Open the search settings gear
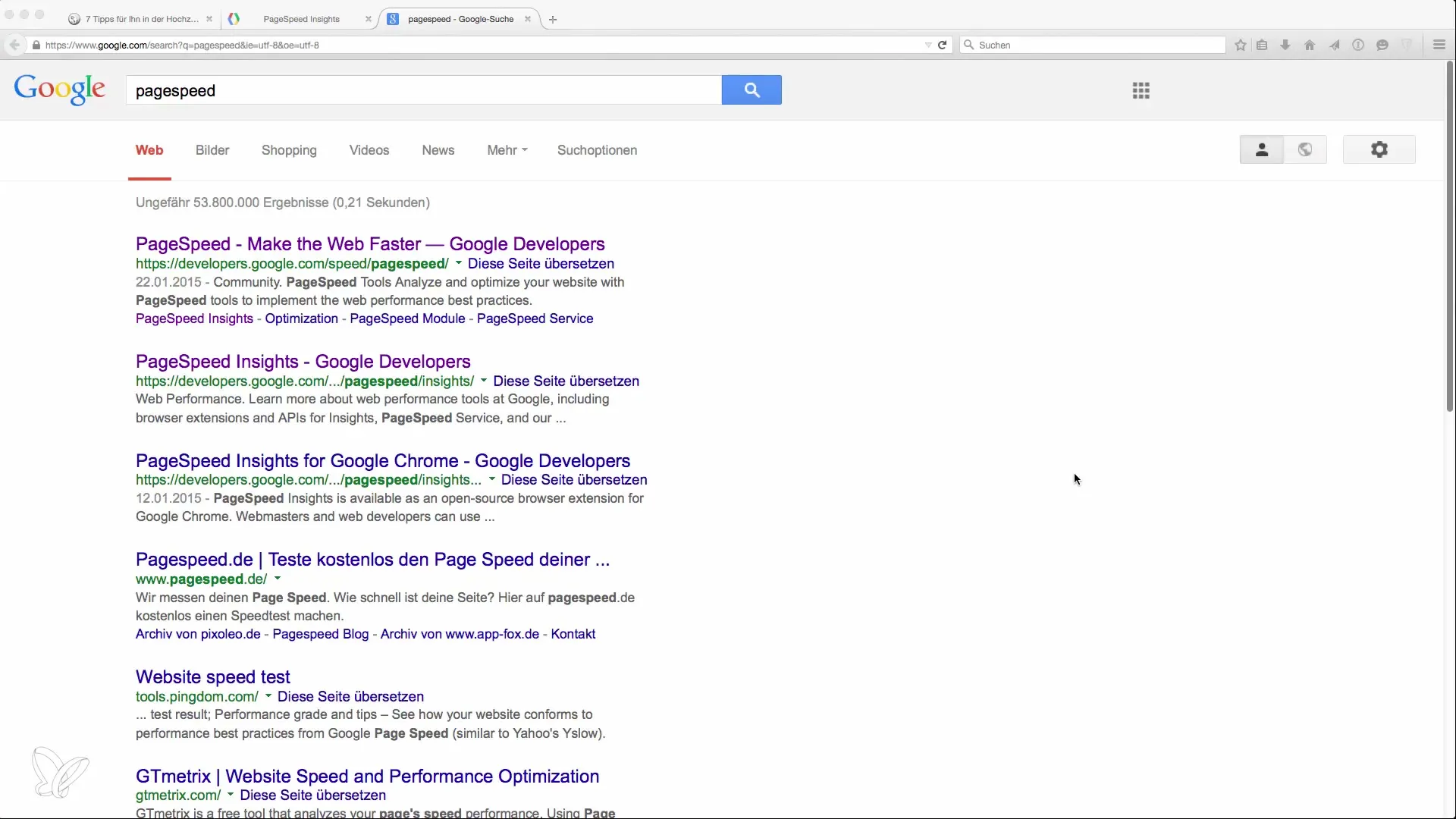 [1379, 149]
